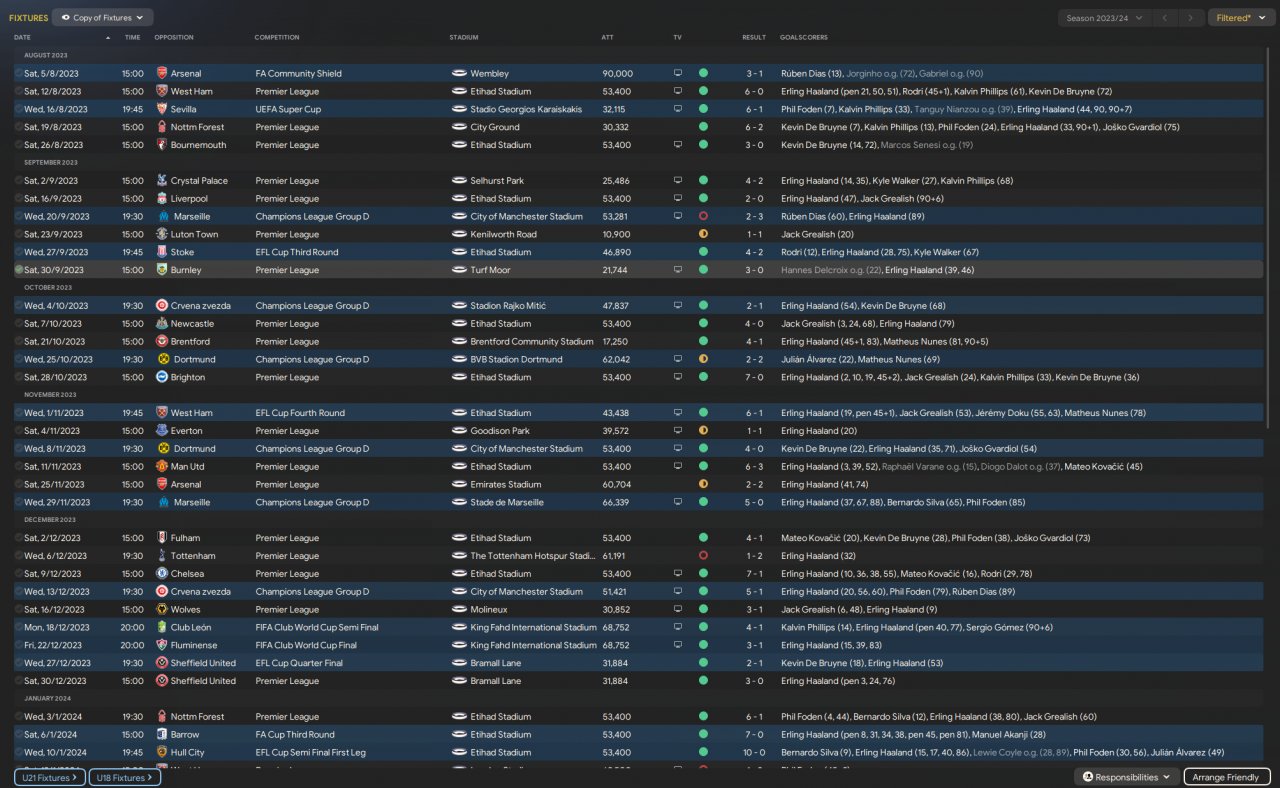
Task: Sort fixtures by the DATE column header
Action: 22,37
